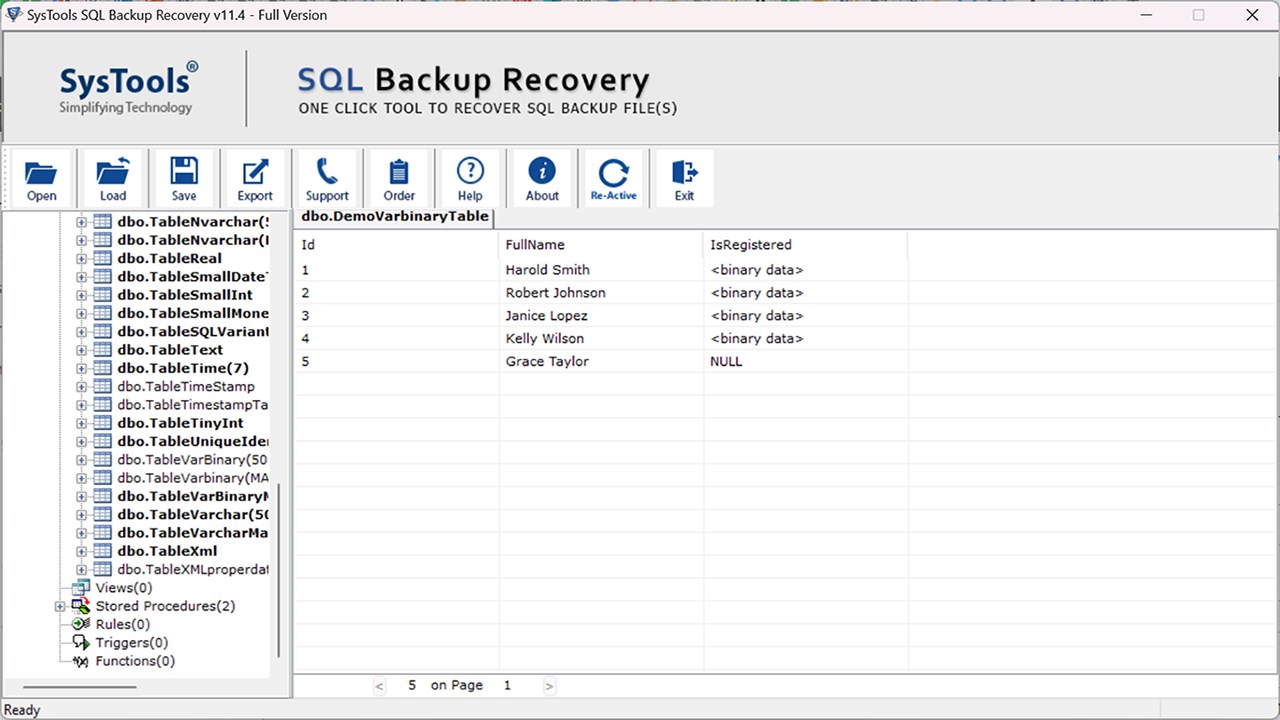This screenshot has width=1280, height=720.
Task: Expand the dbo.TableVarbinary(MA tree node
Action: [82, 478]
